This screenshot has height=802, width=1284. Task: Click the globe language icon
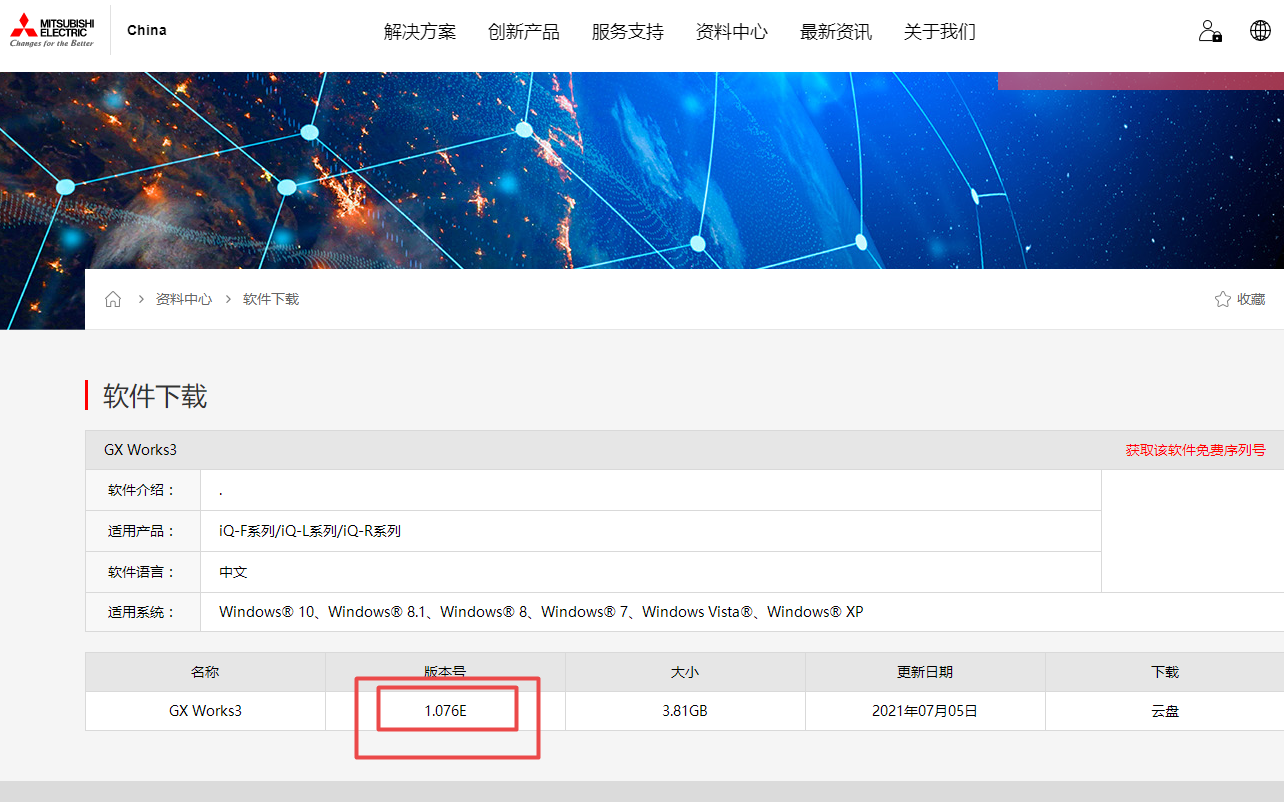(1260, 30)
